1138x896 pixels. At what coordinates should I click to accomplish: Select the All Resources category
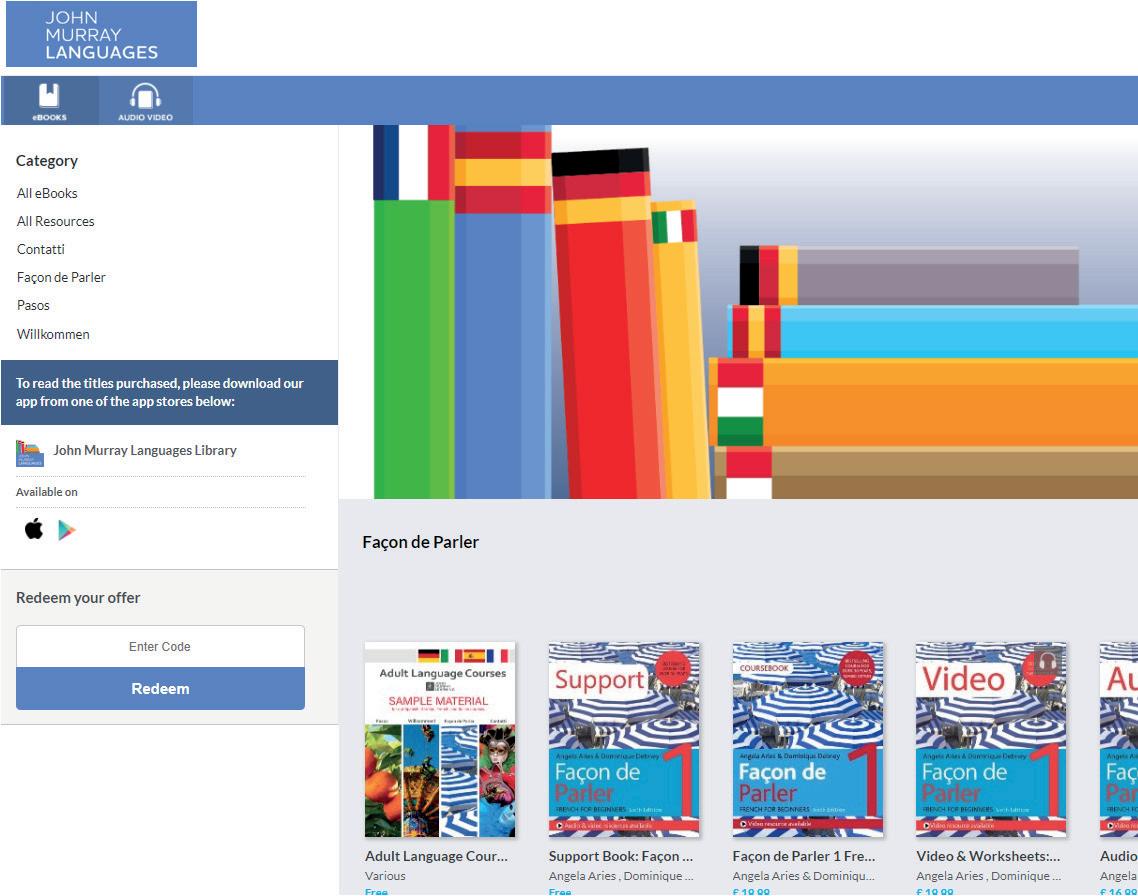pos(56,221)
